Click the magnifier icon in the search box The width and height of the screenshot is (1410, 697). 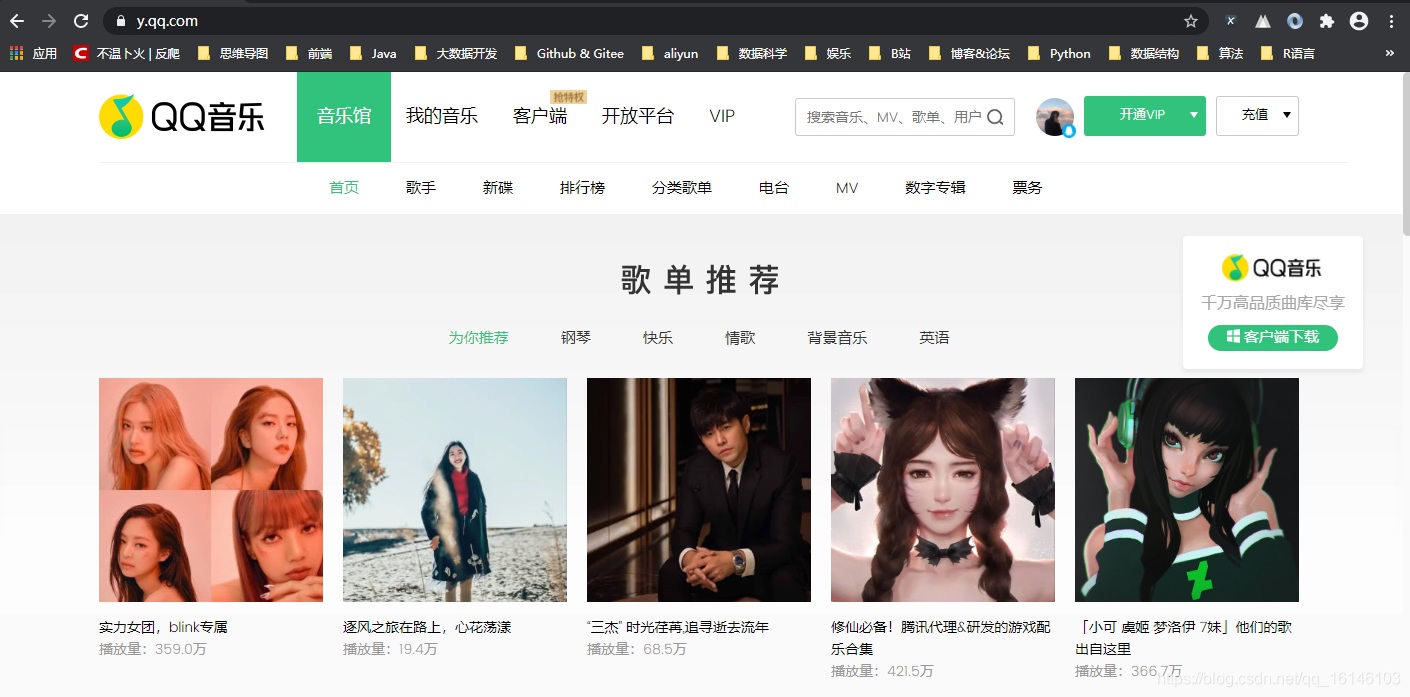coord(995,117)
